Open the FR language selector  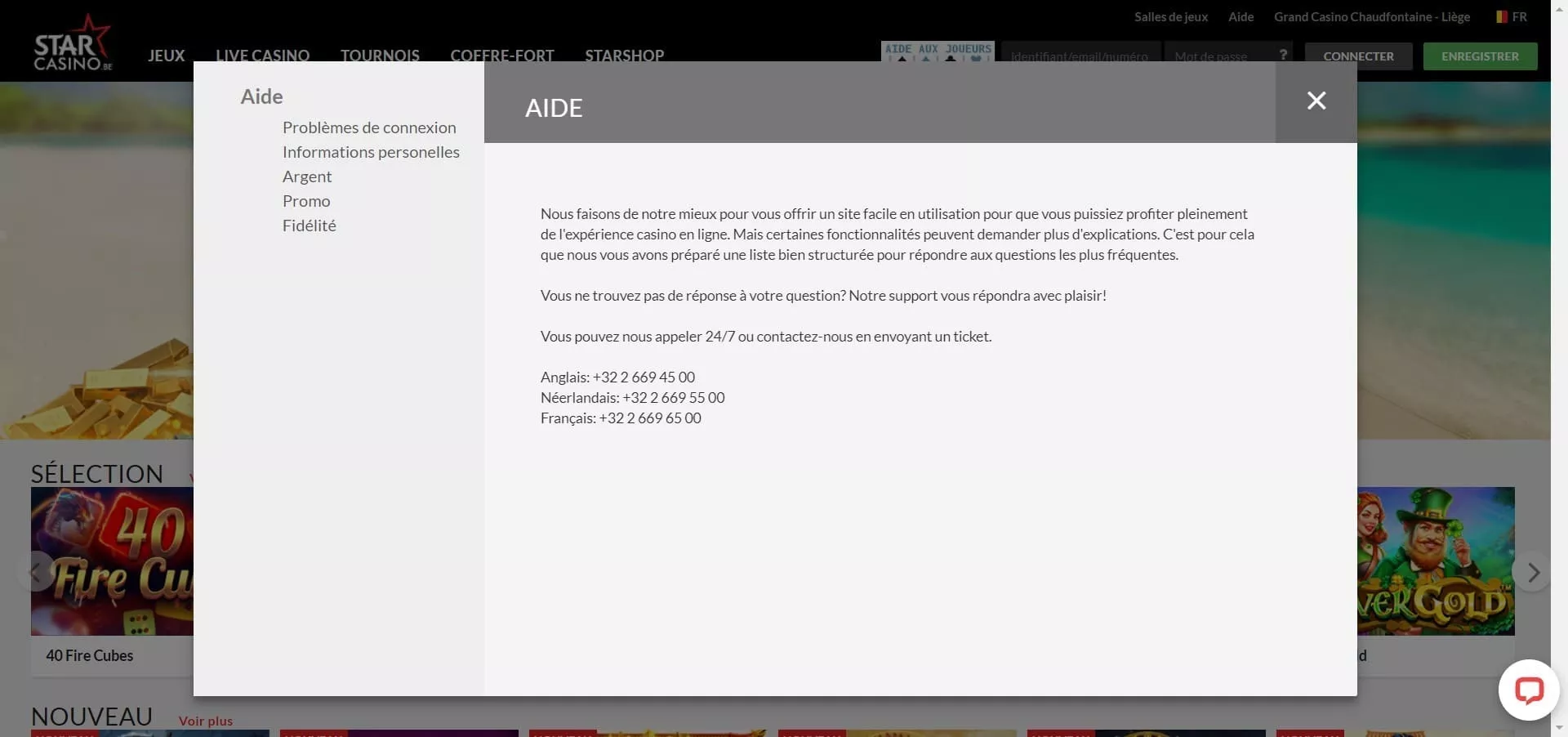(1511, 17)
